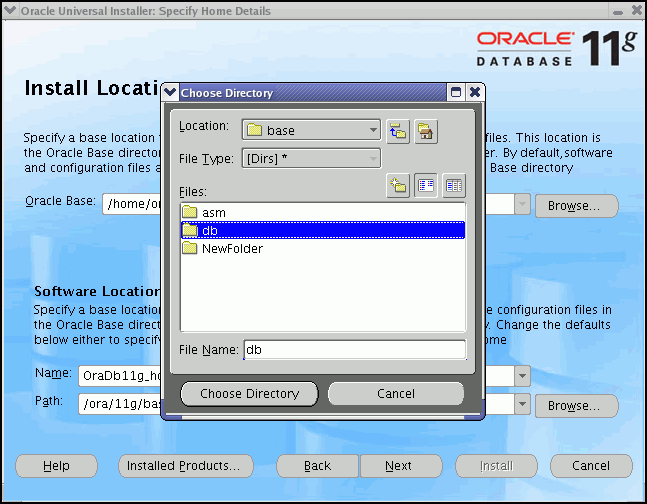Open Installed Products list
Image resolution: width=647 pixels, height=504 pixels.
pos(186,466)
